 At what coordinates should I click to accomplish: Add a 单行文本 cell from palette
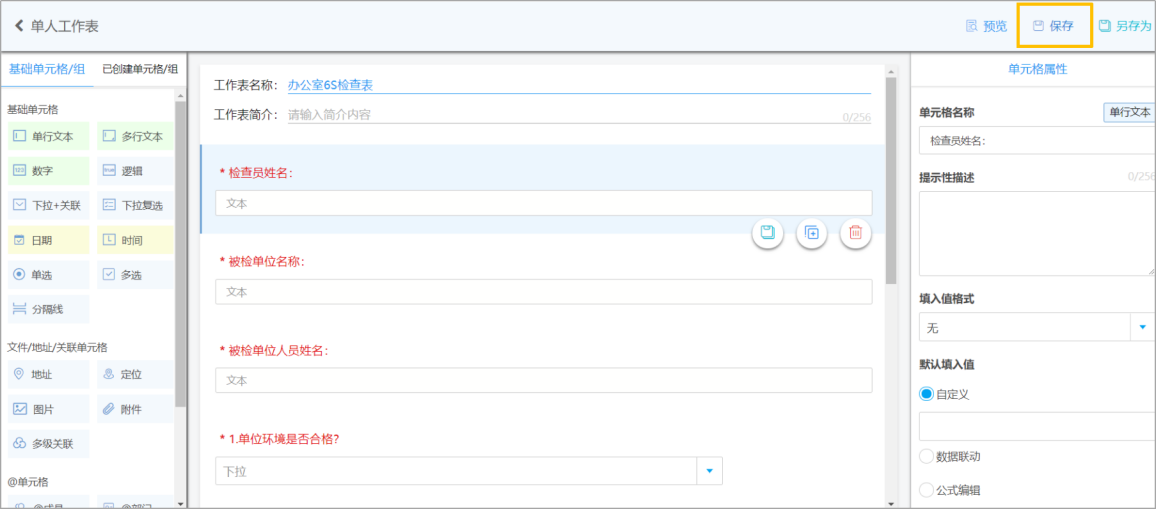pyautogui.click(x=49, y=136)
